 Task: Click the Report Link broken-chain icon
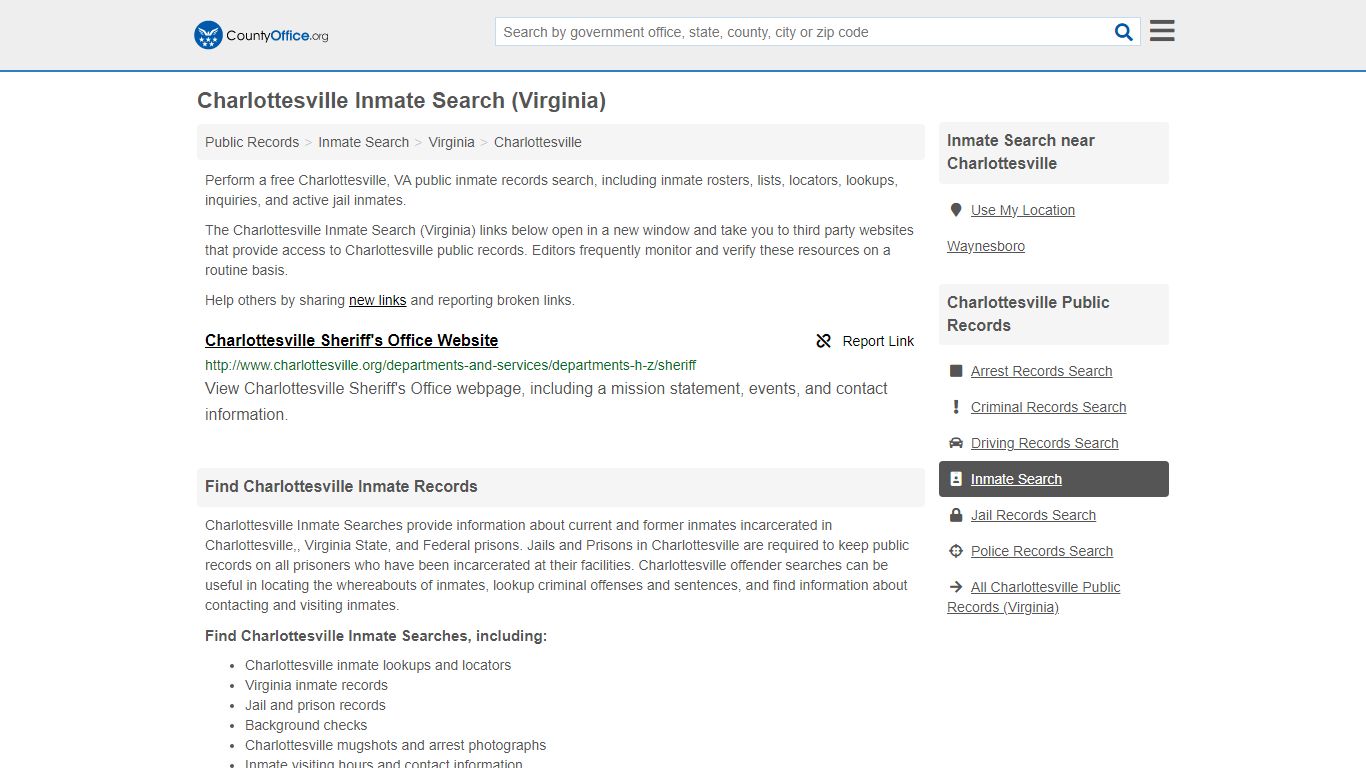point(824,341)
